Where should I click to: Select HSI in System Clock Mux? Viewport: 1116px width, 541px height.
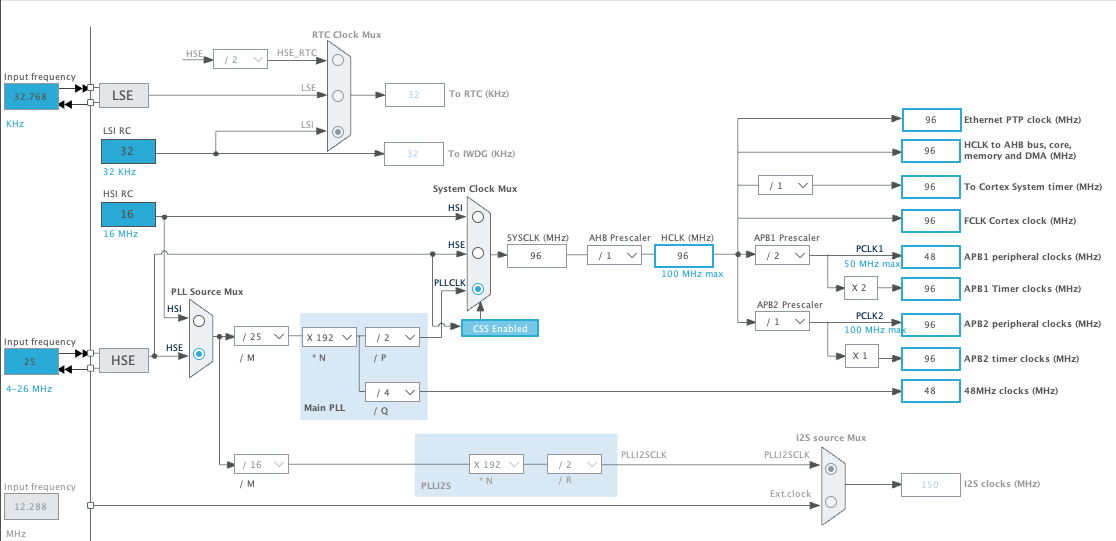point(478,216)
